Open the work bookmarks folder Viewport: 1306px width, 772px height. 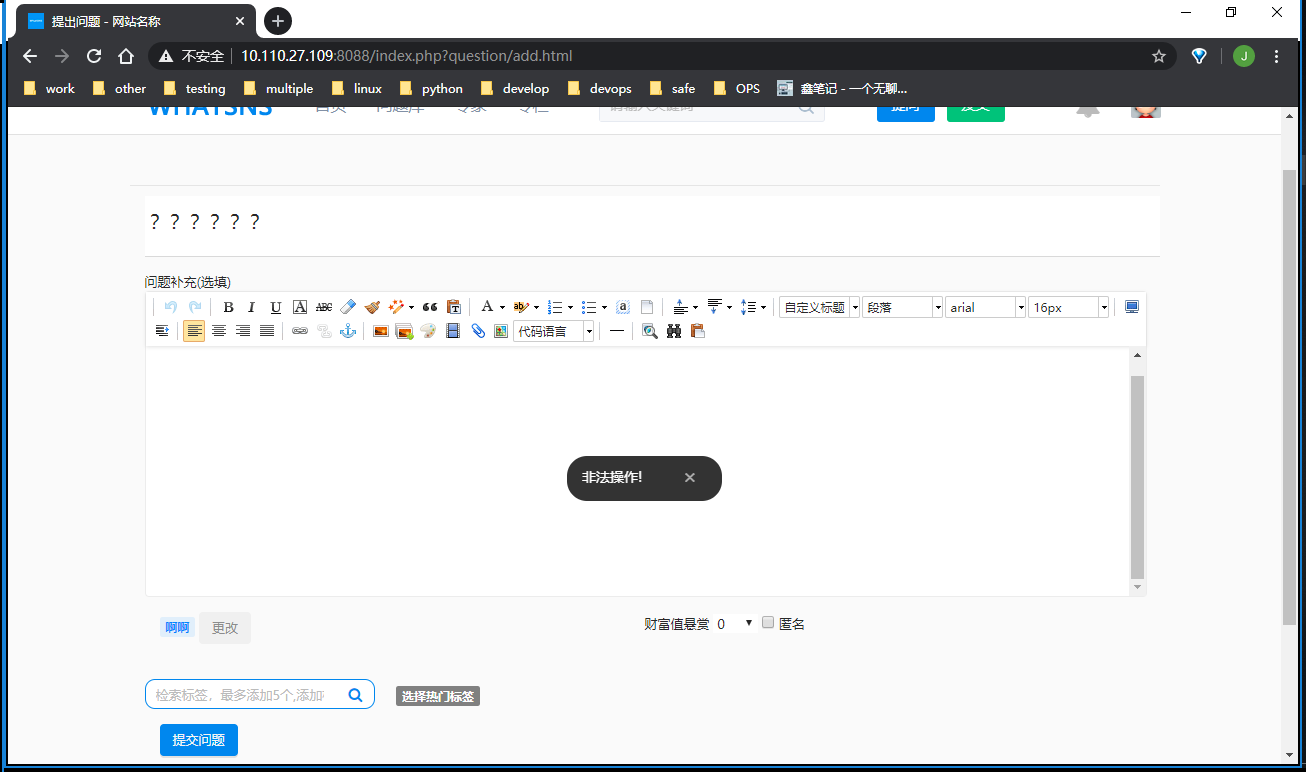pos(49,88)
